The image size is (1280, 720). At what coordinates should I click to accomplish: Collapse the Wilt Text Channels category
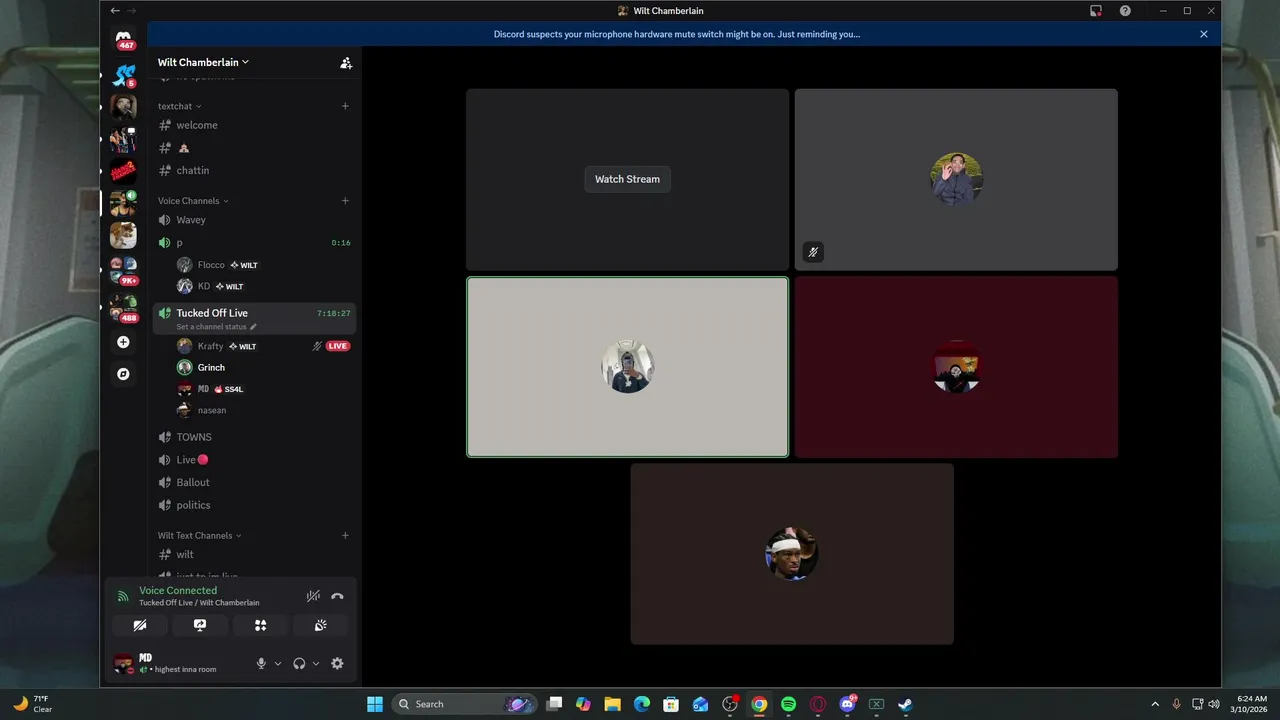(200, 536)
